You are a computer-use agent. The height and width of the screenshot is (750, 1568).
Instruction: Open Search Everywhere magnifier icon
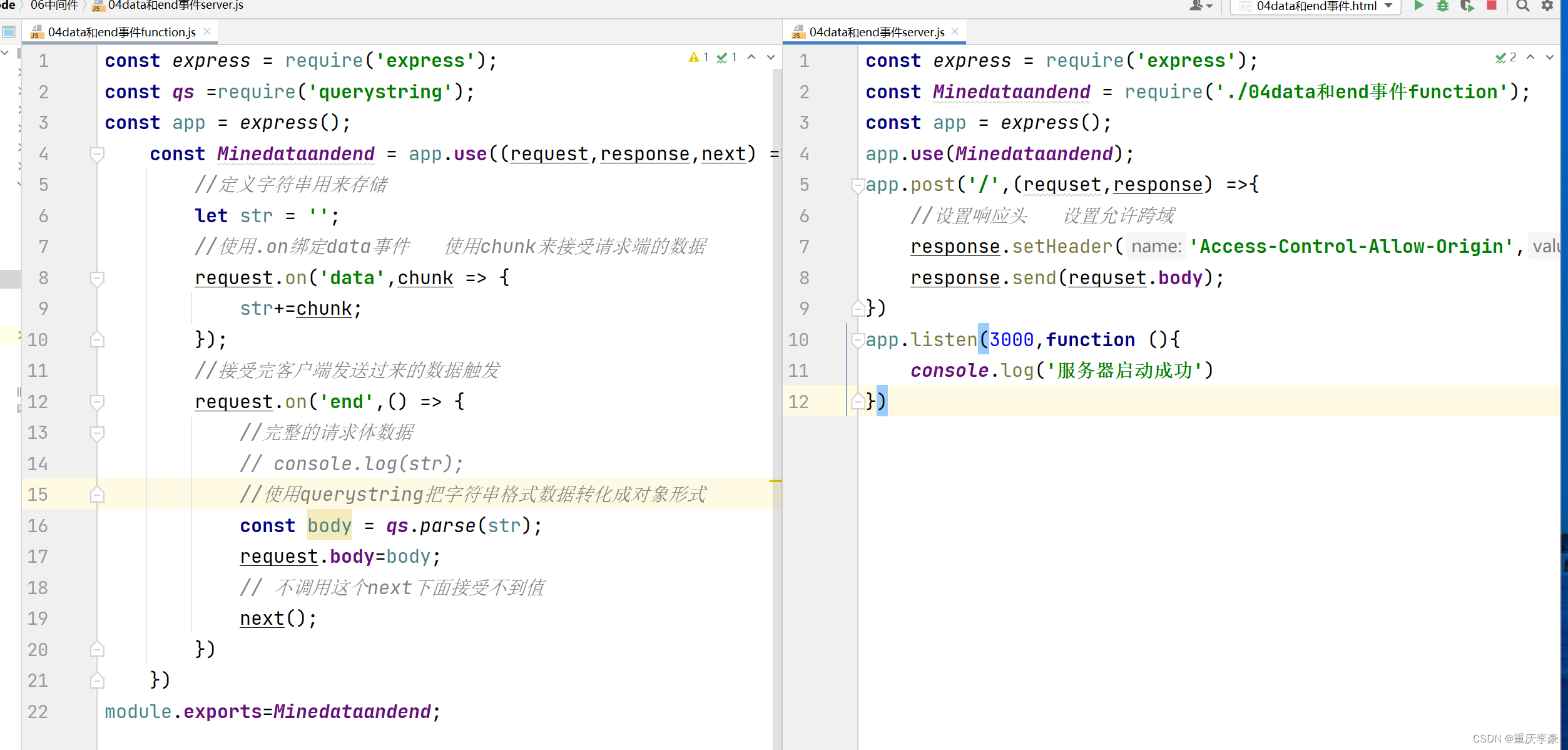pos(1523,6)
